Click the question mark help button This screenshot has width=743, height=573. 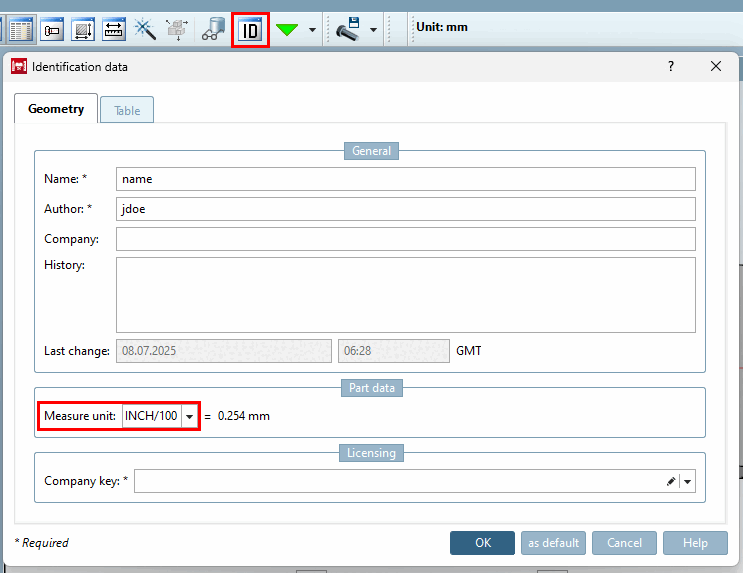click(671, 66)
